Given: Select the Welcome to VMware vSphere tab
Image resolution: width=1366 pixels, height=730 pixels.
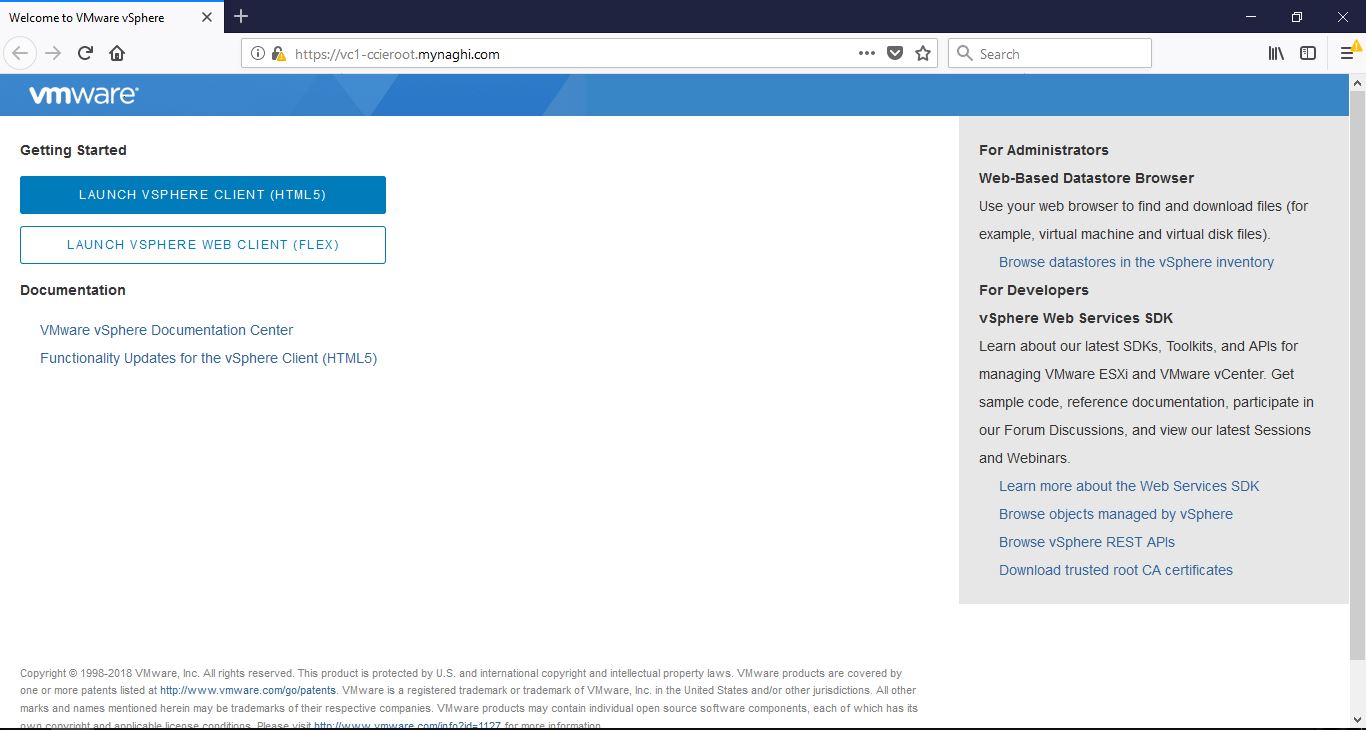Looking at the screenshot, I should click(100, 17).
